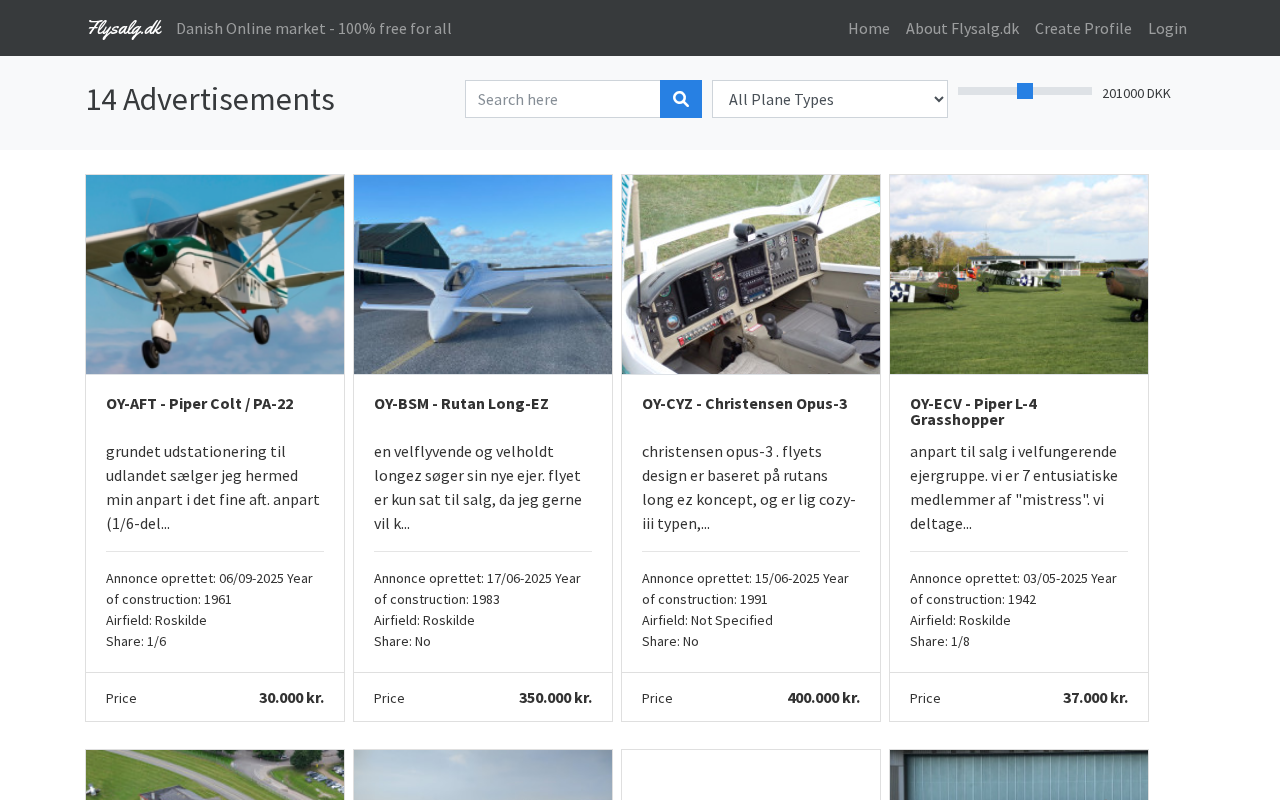Open the Rutan Long-EZ aircraft photo

(x=483, y=275)
